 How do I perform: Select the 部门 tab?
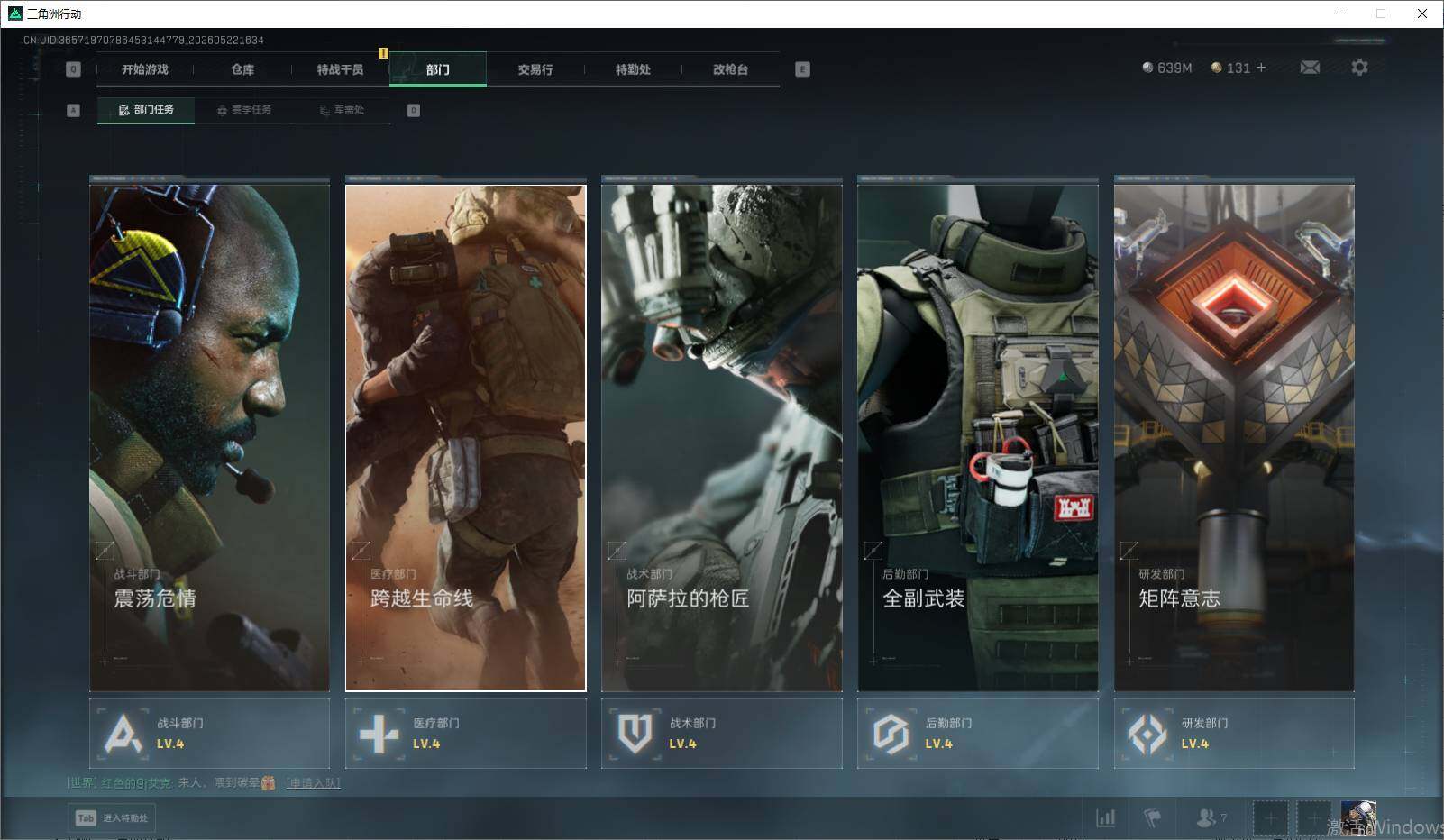pos(438,69)
